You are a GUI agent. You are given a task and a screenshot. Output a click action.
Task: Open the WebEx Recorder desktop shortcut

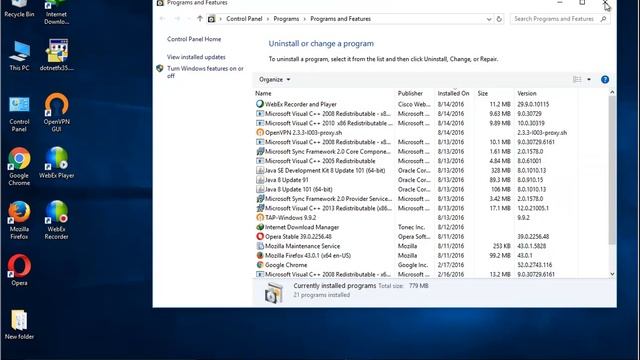(x=56, y=220)
